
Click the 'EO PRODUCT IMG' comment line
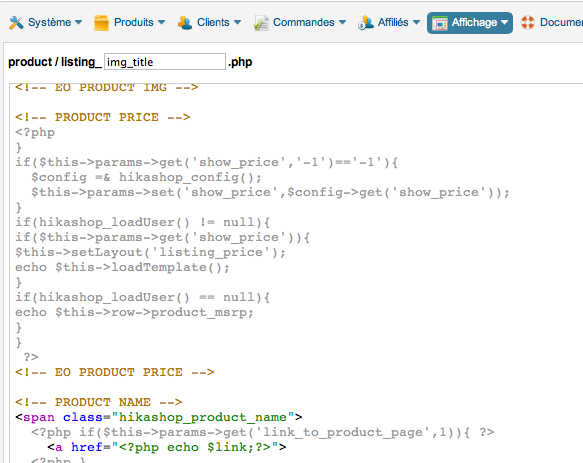pyautogui.click(x=106, y=87)
